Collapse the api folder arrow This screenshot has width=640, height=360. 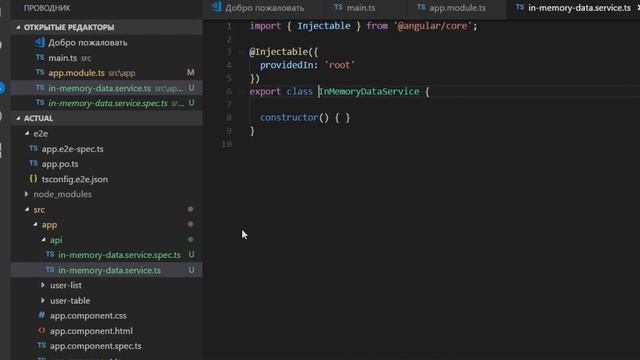coord(43,240)
